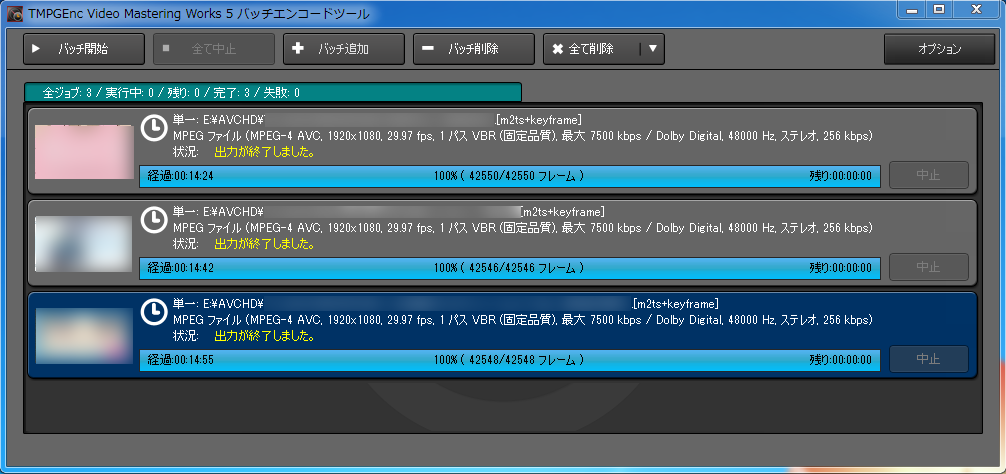Click the progress bar showing 42550/42550 フレーム
This screenshot has width=1006, height=474.
(509, 176)
